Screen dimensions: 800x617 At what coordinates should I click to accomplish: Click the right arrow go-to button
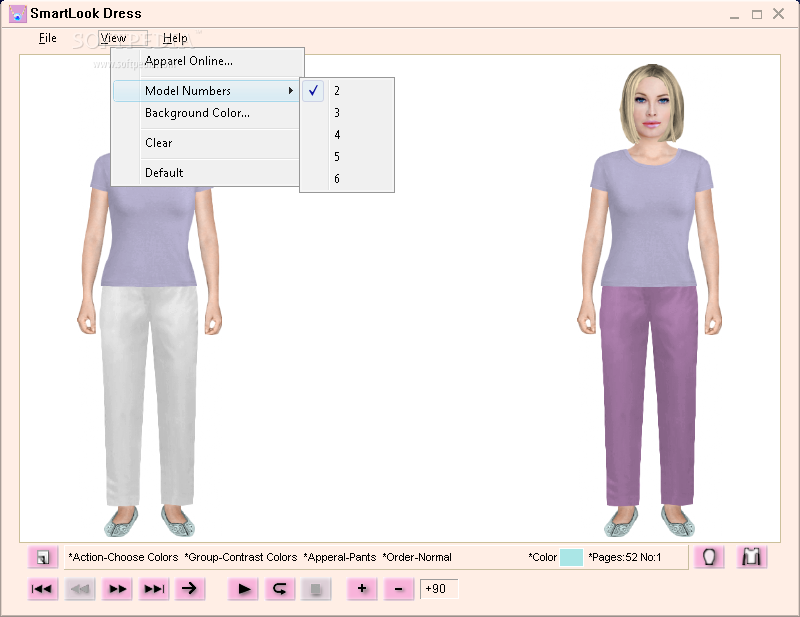[190, 589]
